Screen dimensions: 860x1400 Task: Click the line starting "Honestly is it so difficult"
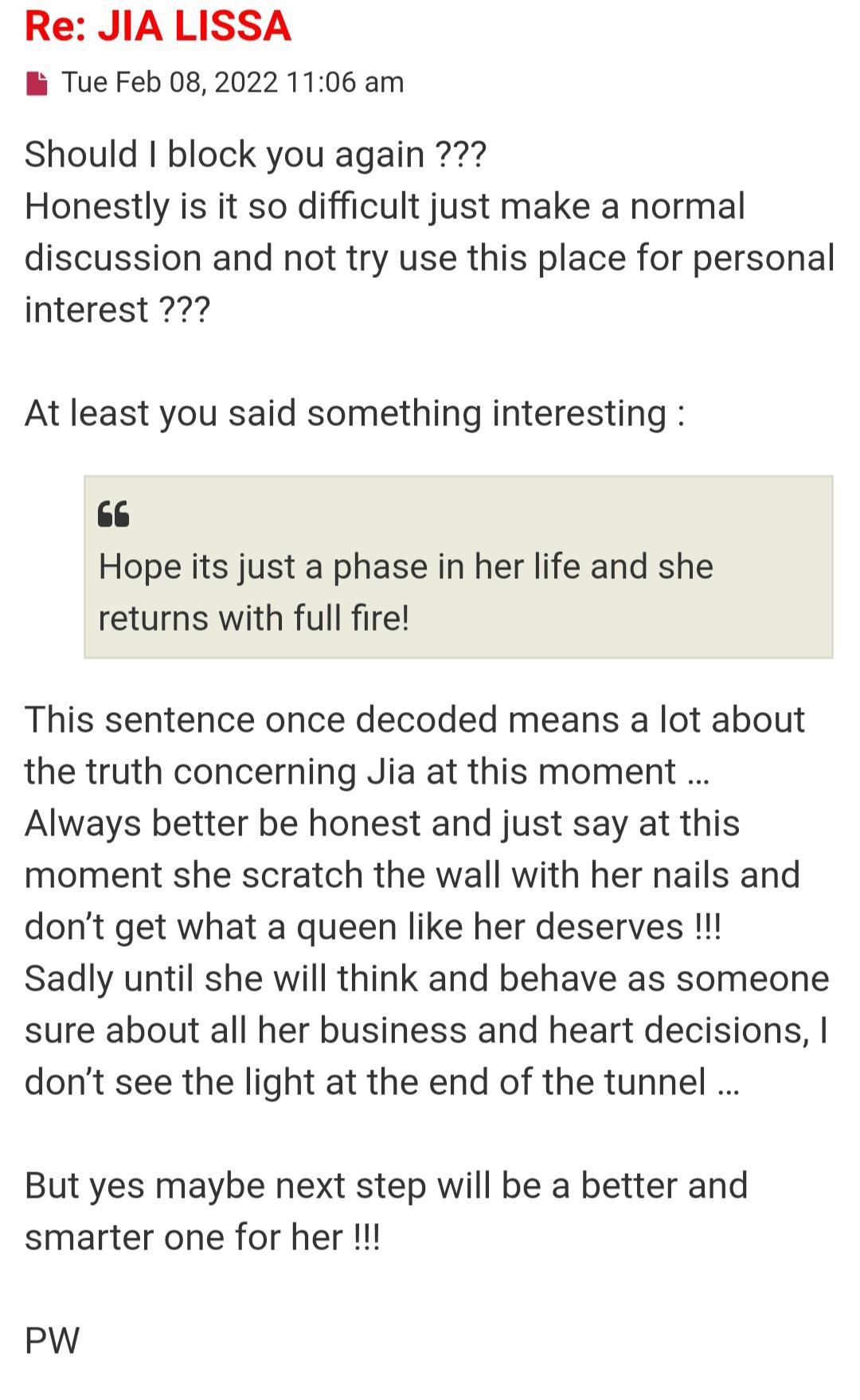[x=385, y=206]
